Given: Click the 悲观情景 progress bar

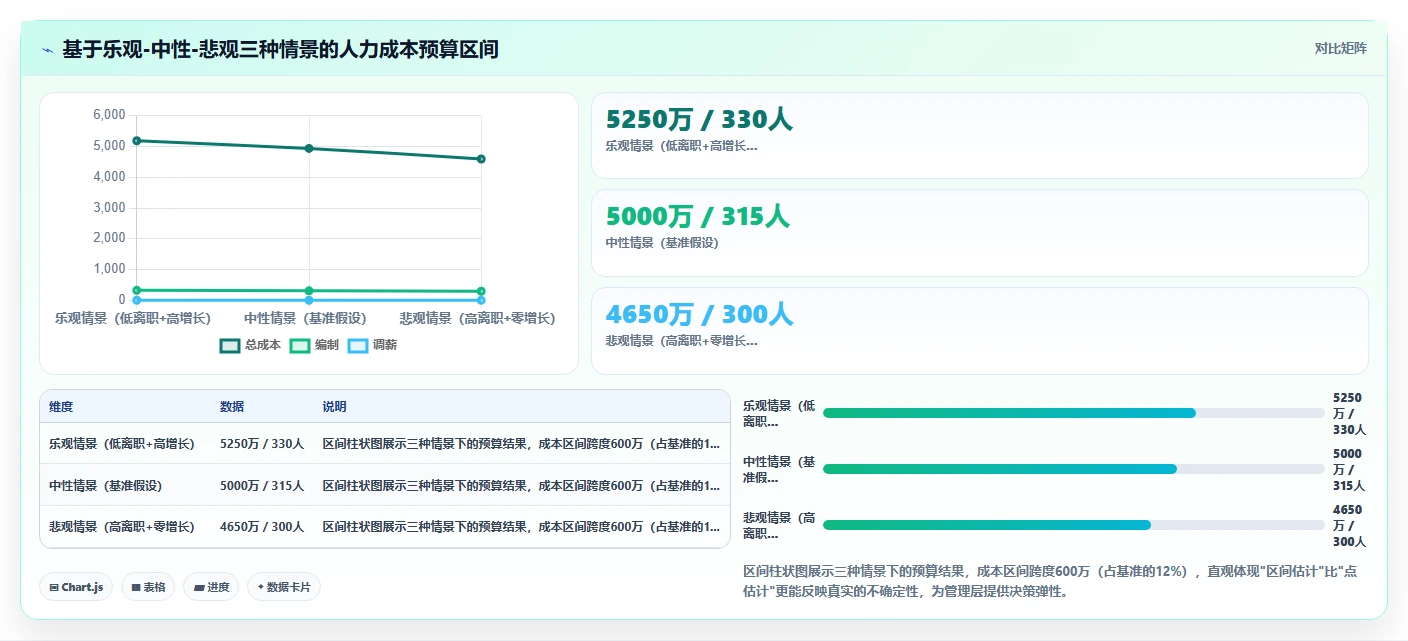Looking at the screenshot, I should click(x=1074, y=525).
